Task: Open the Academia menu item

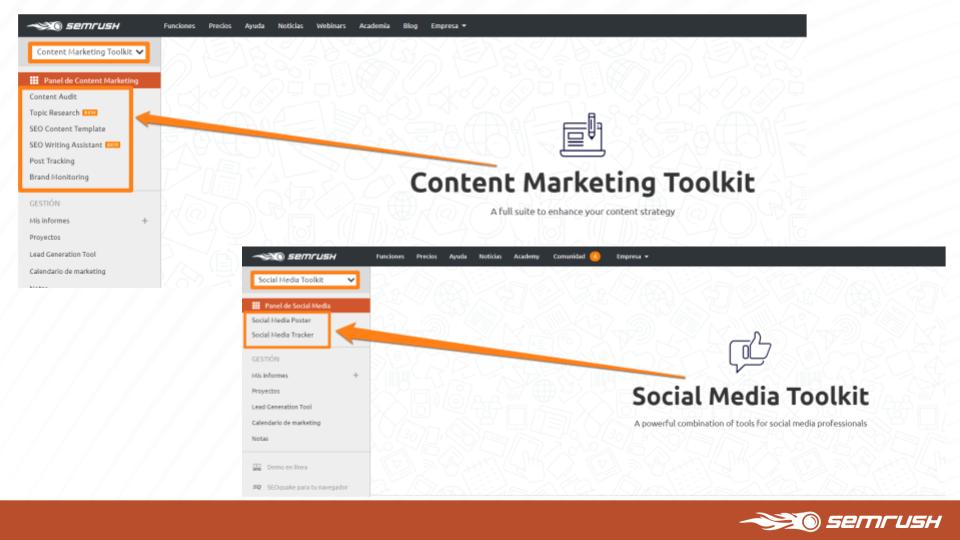Action: coord(374,26)
